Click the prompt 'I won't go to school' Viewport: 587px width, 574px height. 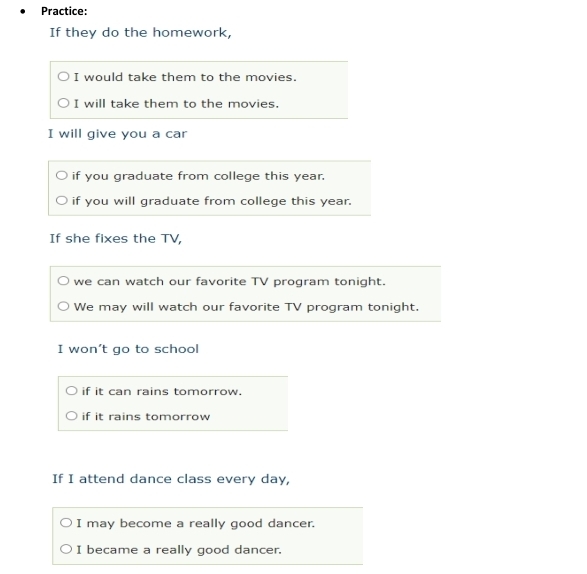click(x=128, y=349)
